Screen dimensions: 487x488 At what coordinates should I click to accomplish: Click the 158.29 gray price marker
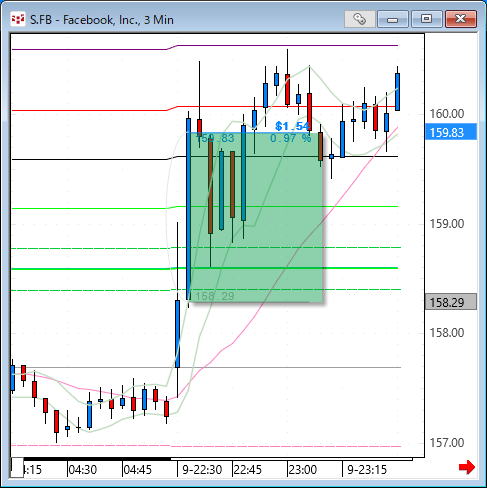(451, 302)
